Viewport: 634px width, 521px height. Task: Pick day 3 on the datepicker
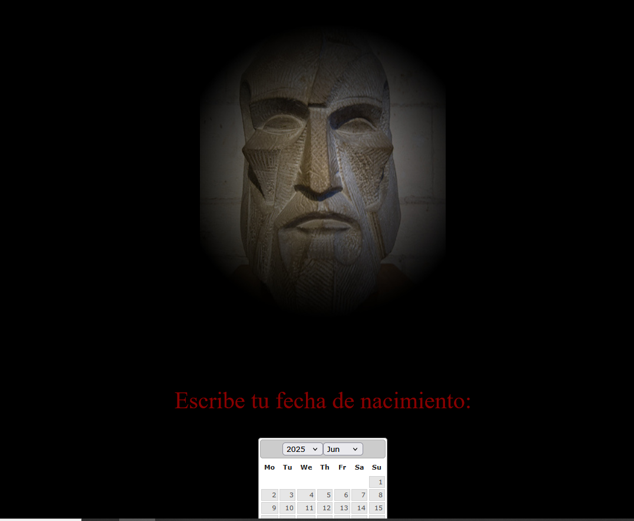pyautogui.click(x=288, y=495)
